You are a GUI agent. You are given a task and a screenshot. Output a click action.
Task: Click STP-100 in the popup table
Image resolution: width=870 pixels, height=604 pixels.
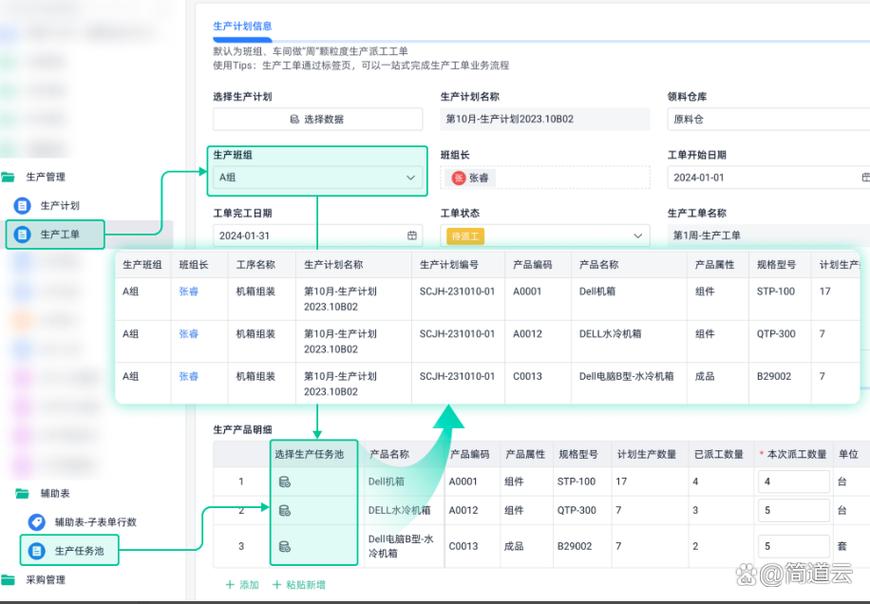pos(776,291)
